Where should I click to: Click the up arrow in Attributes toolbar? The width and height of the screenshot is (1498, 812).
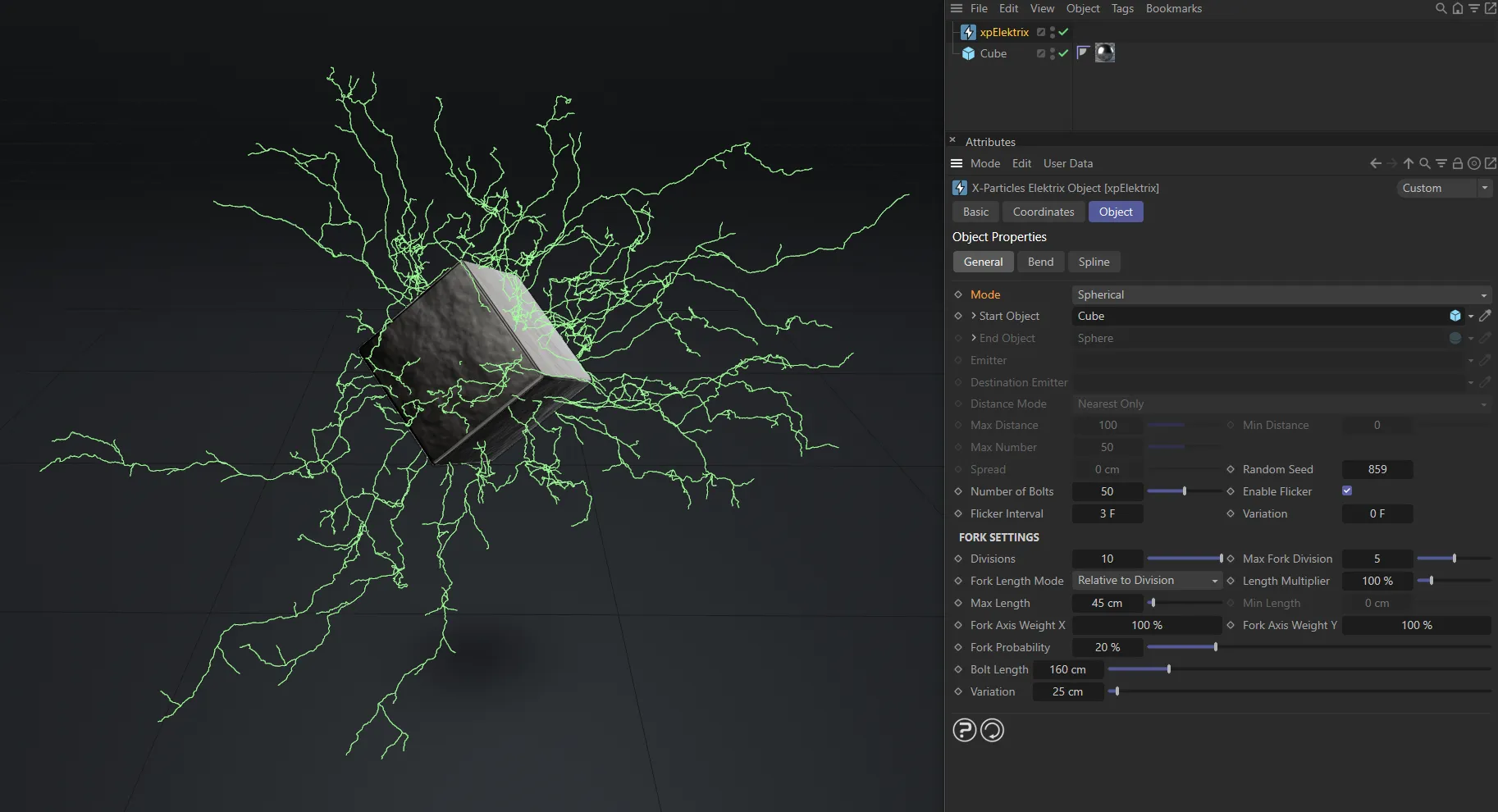click(x=1409, y=163)
